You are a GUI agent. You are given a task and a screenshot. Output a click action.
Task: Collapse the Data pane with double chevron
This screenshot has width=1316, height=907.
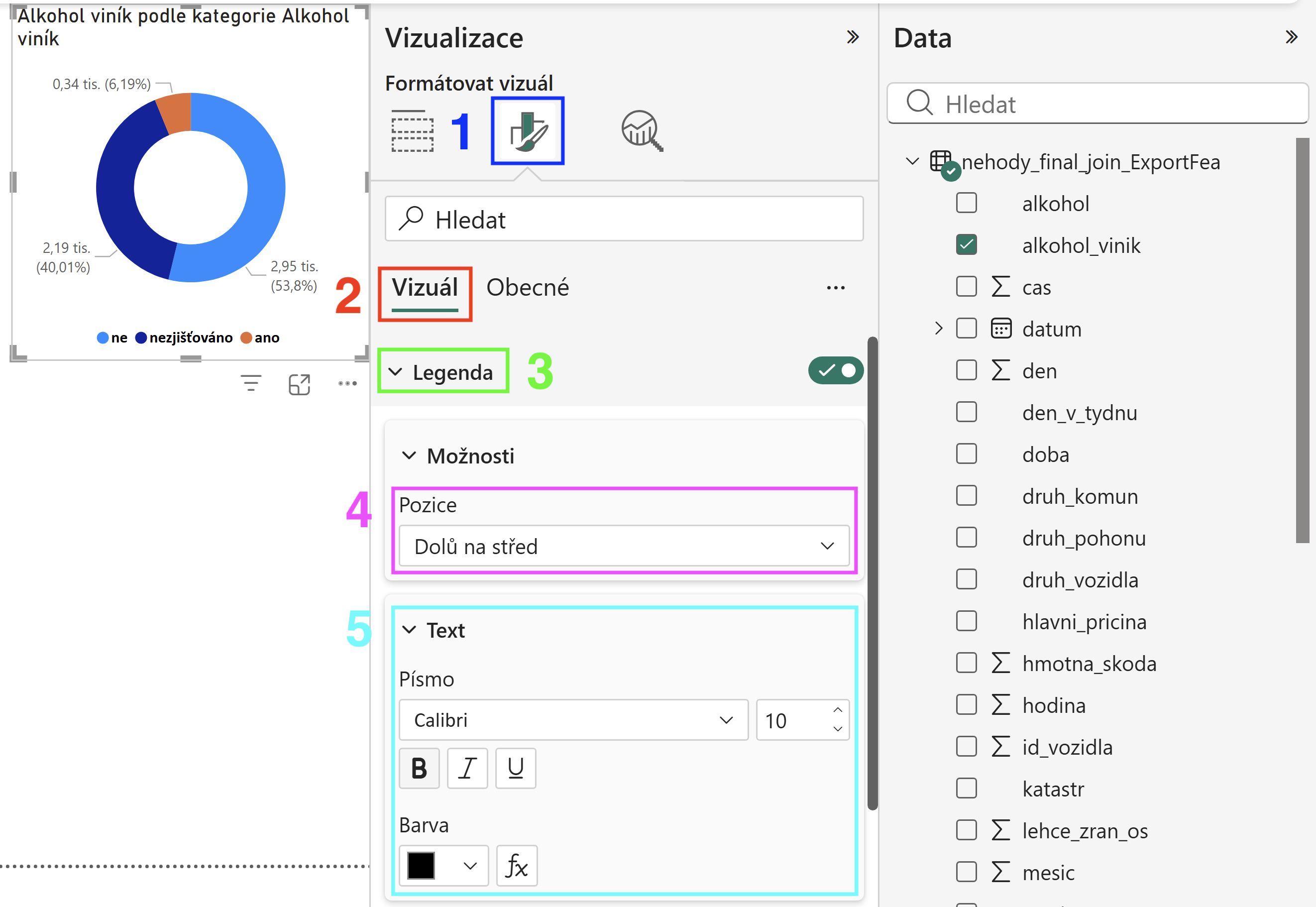tap(1291, 37)
